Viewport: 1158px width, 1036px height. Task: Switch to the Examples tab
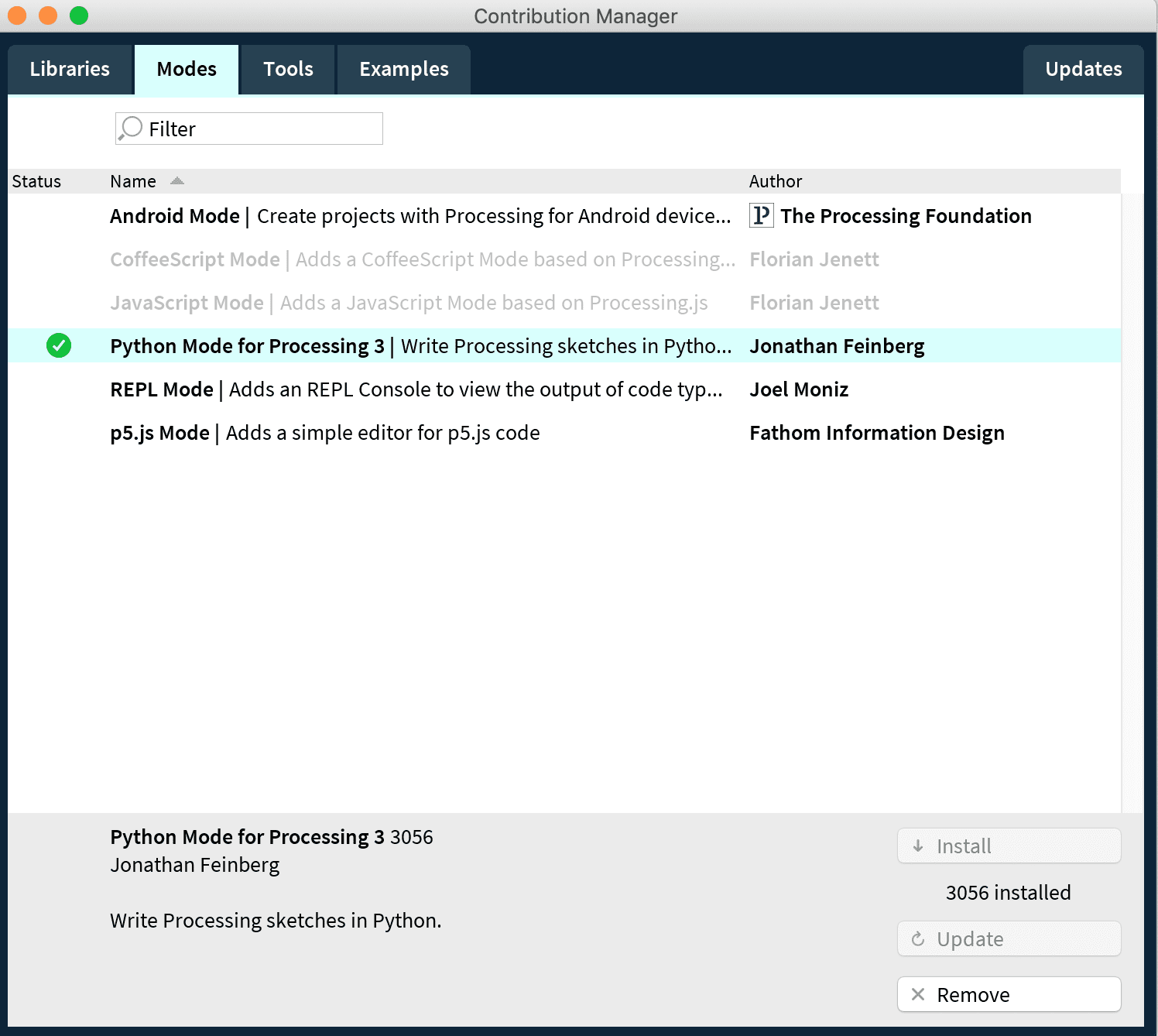coord(403,70)
